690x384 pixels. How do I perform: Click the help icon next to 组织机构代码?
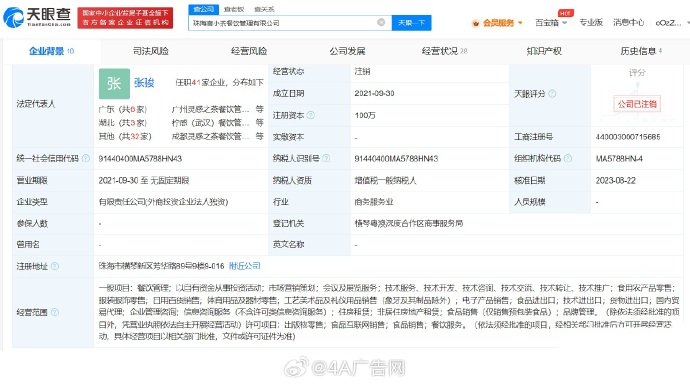pos(568,158)
